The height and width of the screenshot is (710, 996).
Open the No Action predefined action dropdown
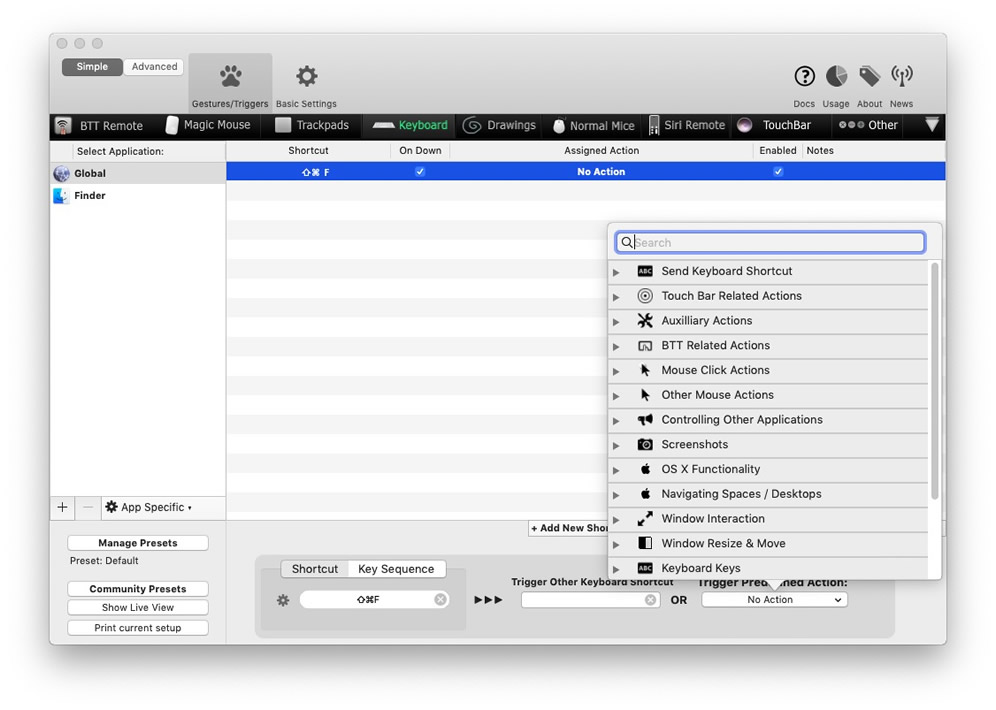tap(774, 599)
